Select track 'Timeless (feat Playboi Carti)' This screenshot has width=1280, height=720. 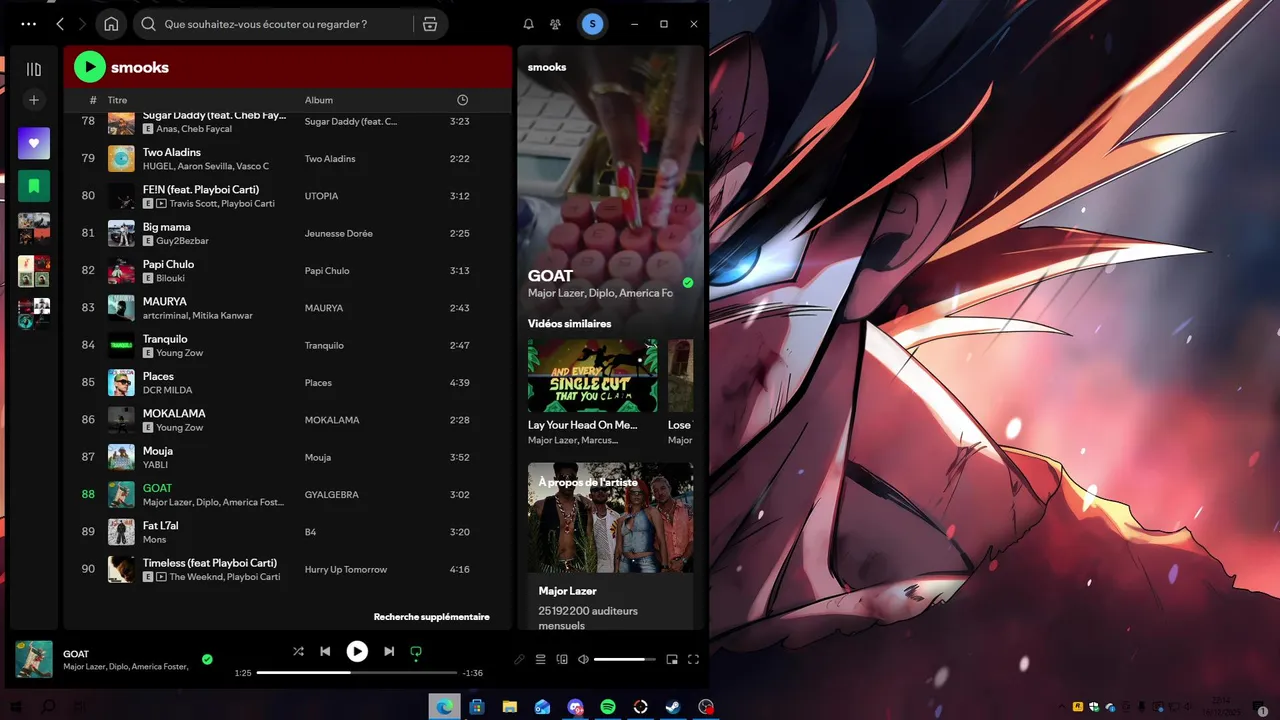(x=210, y=562)
